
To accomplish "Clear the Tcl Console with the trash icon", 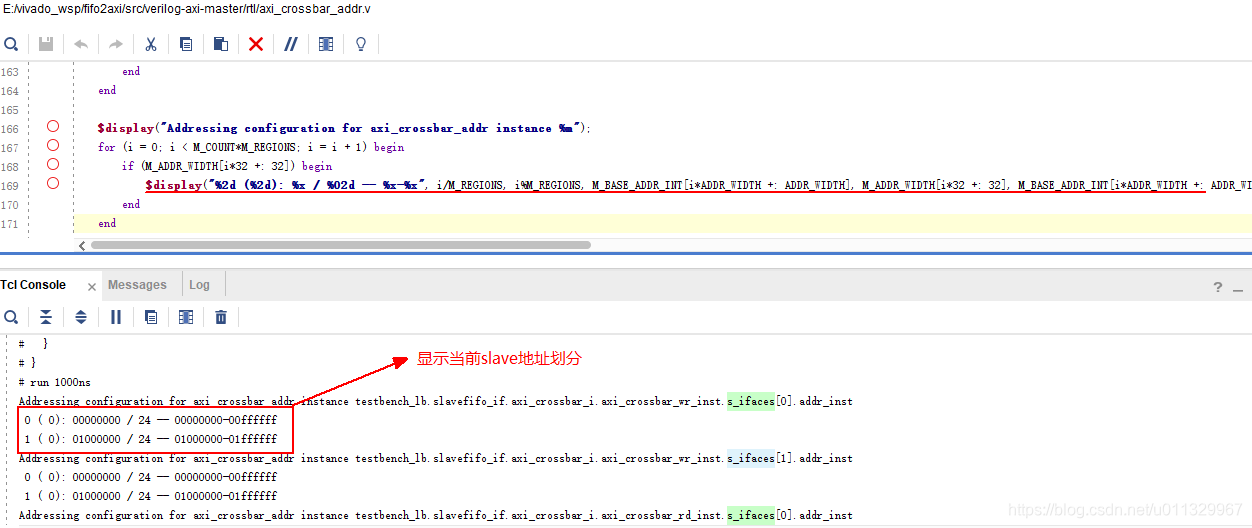I will (x=221, y=317).
